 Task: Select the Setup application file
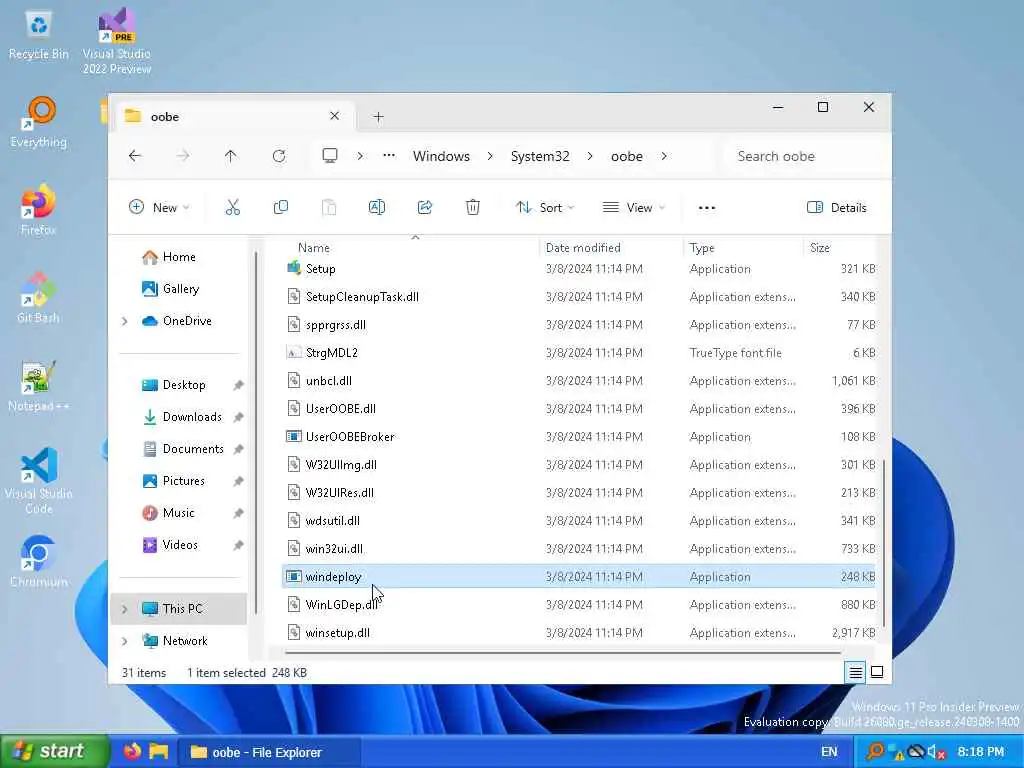[579, 268]
